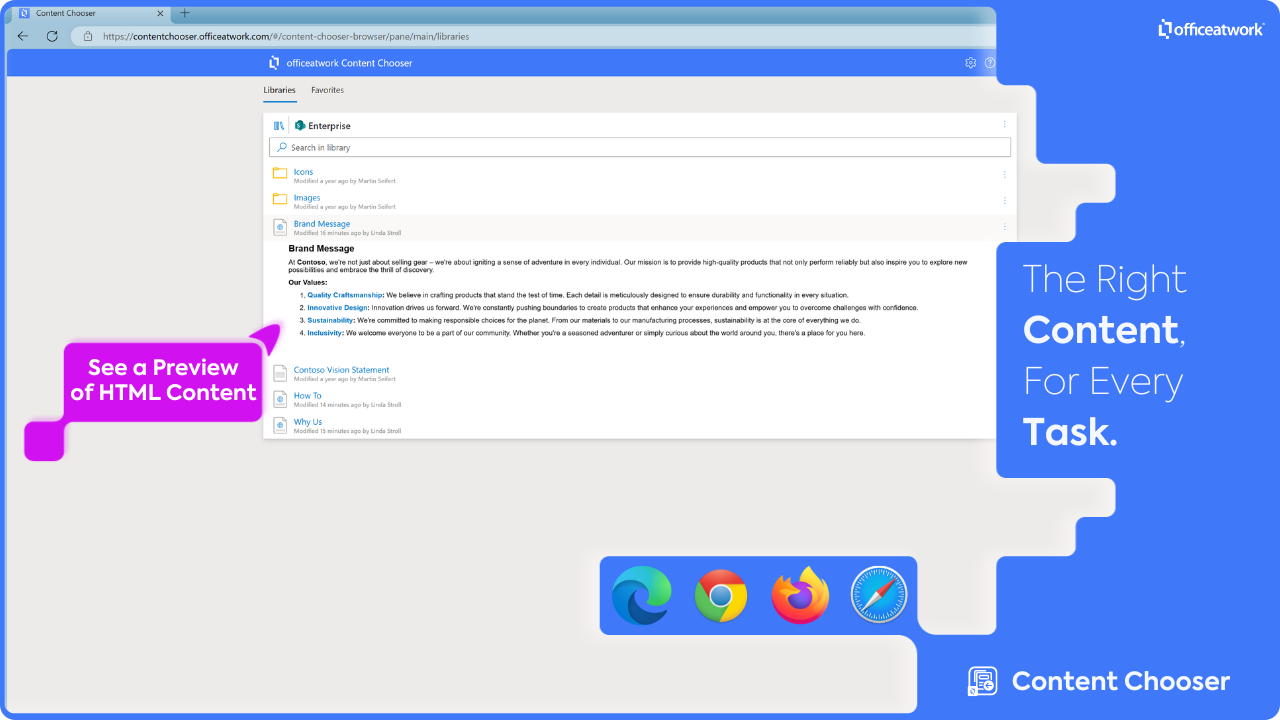Viewport: 1280px width, 720px height.
Task: Click the officeatwork logo in app header
Action: point(274,63)
